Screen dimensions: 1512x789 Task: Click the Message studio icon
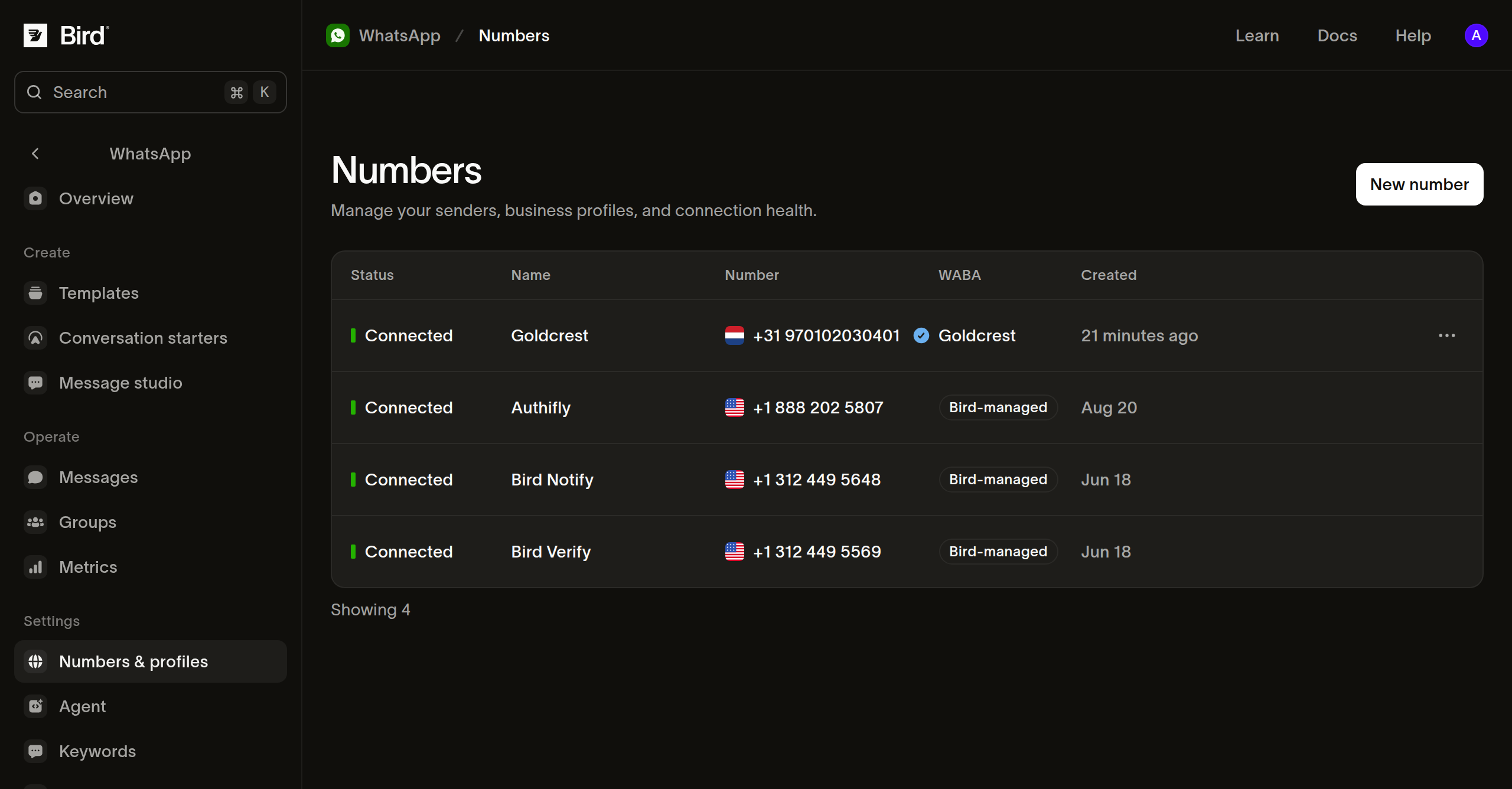click(x=35, y=383)
